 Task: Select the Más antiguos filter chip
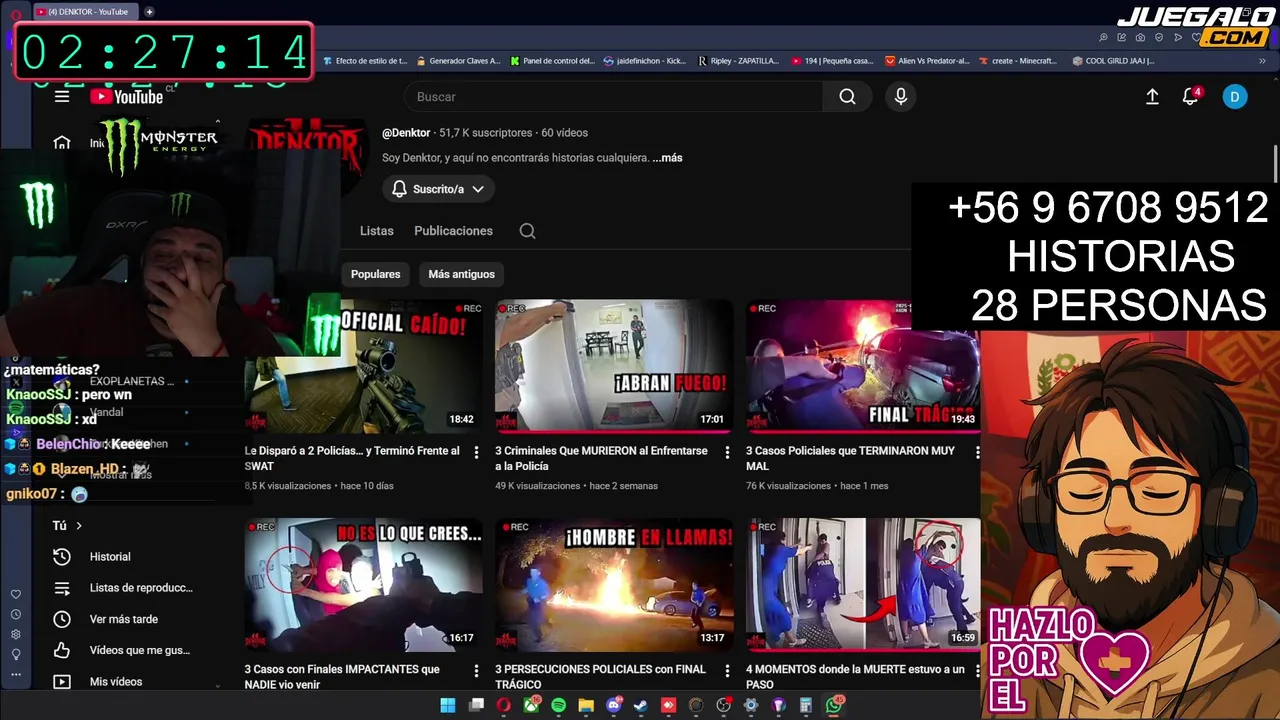pos(461,274)
